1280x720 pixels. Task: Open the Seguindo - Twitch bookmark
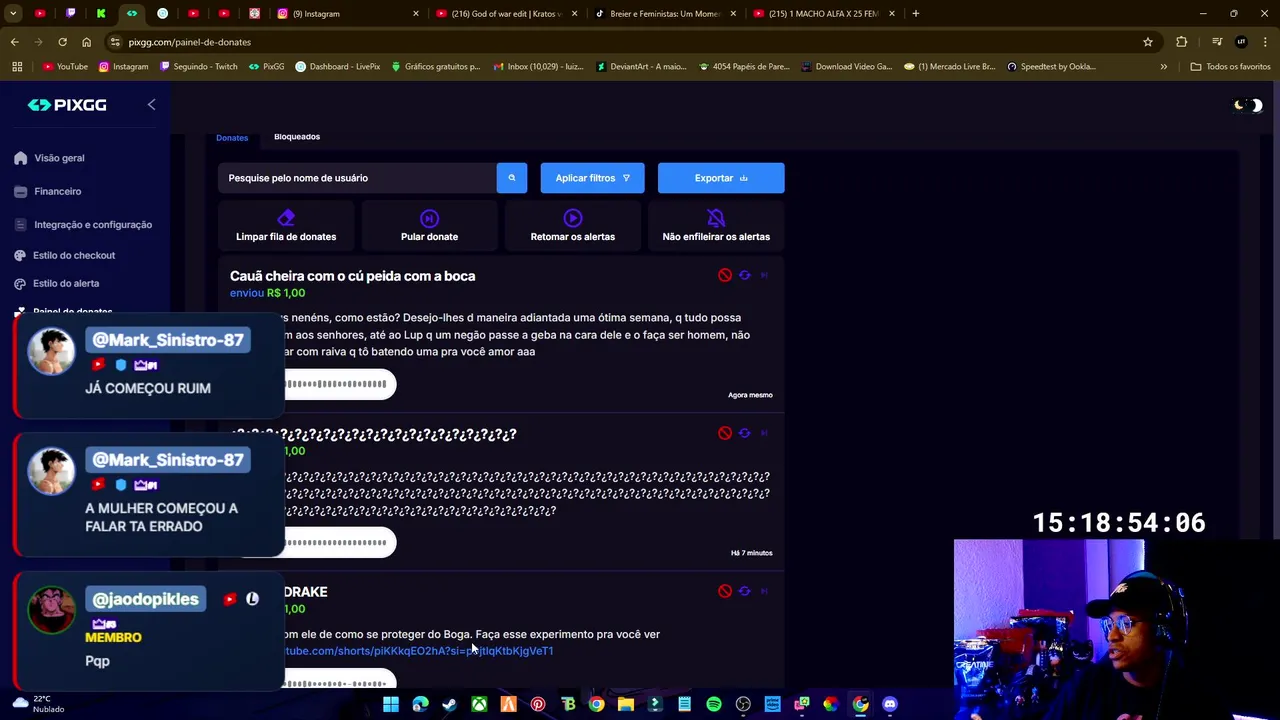[x=200, y=67]
